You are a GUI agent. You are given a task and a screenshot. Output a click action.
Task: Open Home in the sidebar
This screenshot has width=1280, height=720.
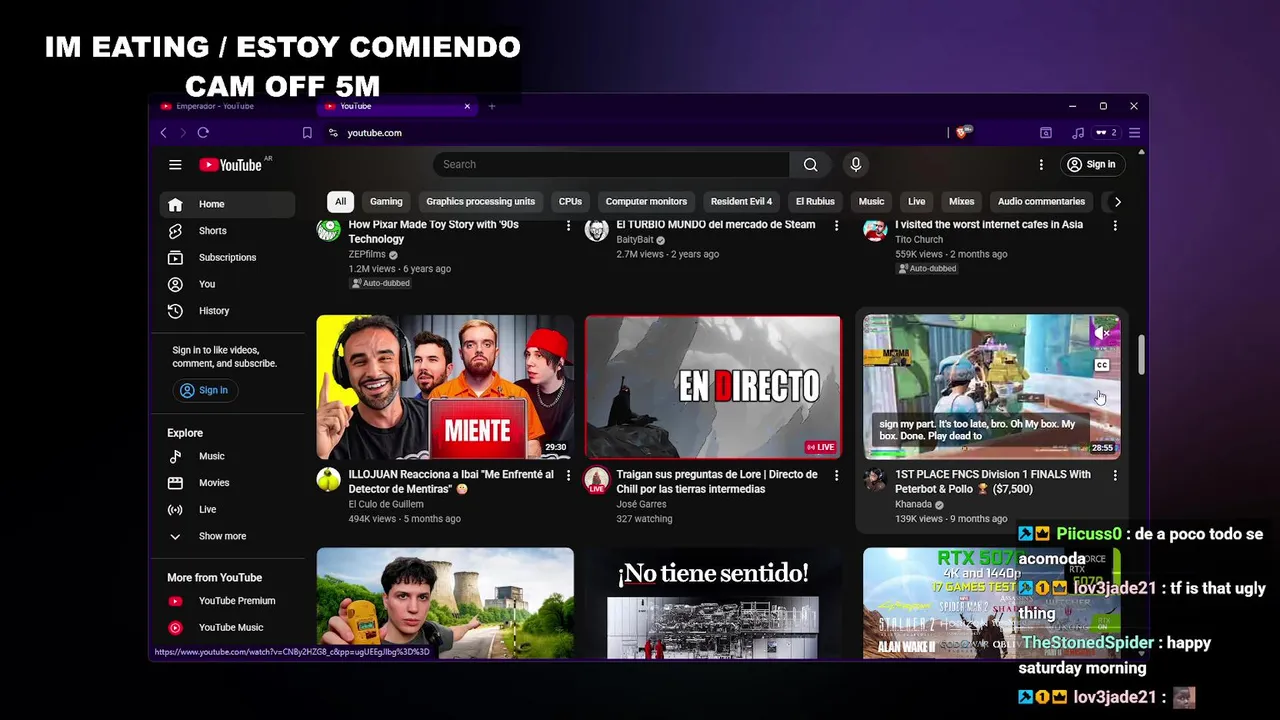227,204
